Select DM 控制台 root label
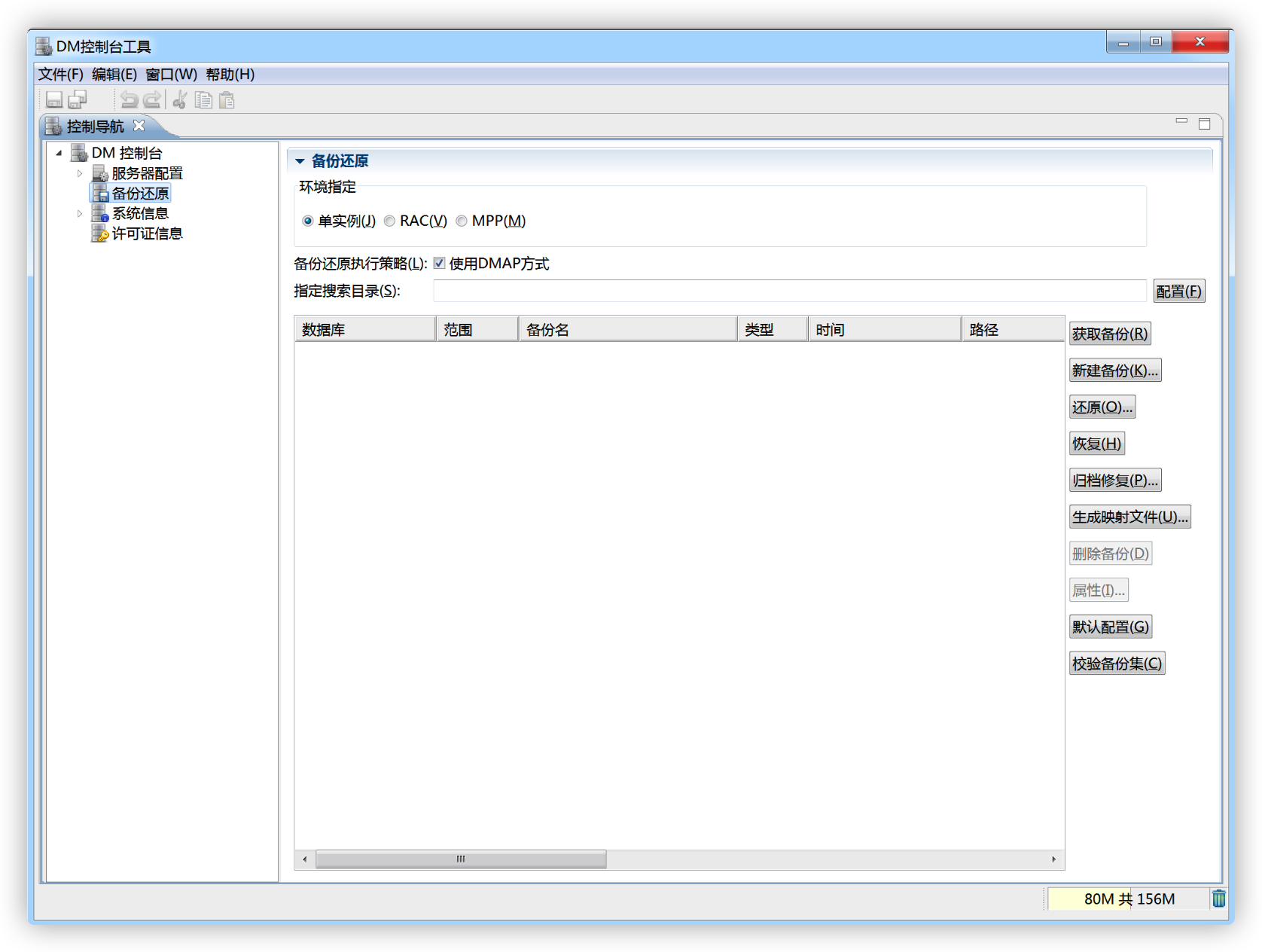The image size is (1262, 952). click(x=127, y=153)
